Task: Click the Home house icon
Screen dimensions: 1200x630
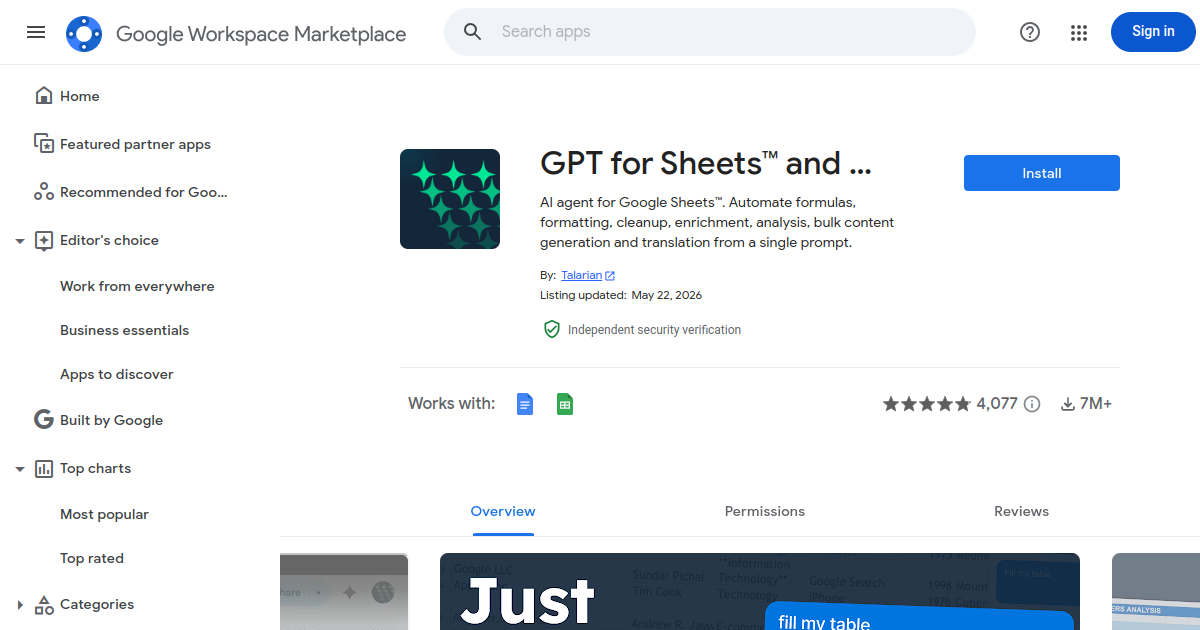Action: pyautogui.click(x=44, y=96)
